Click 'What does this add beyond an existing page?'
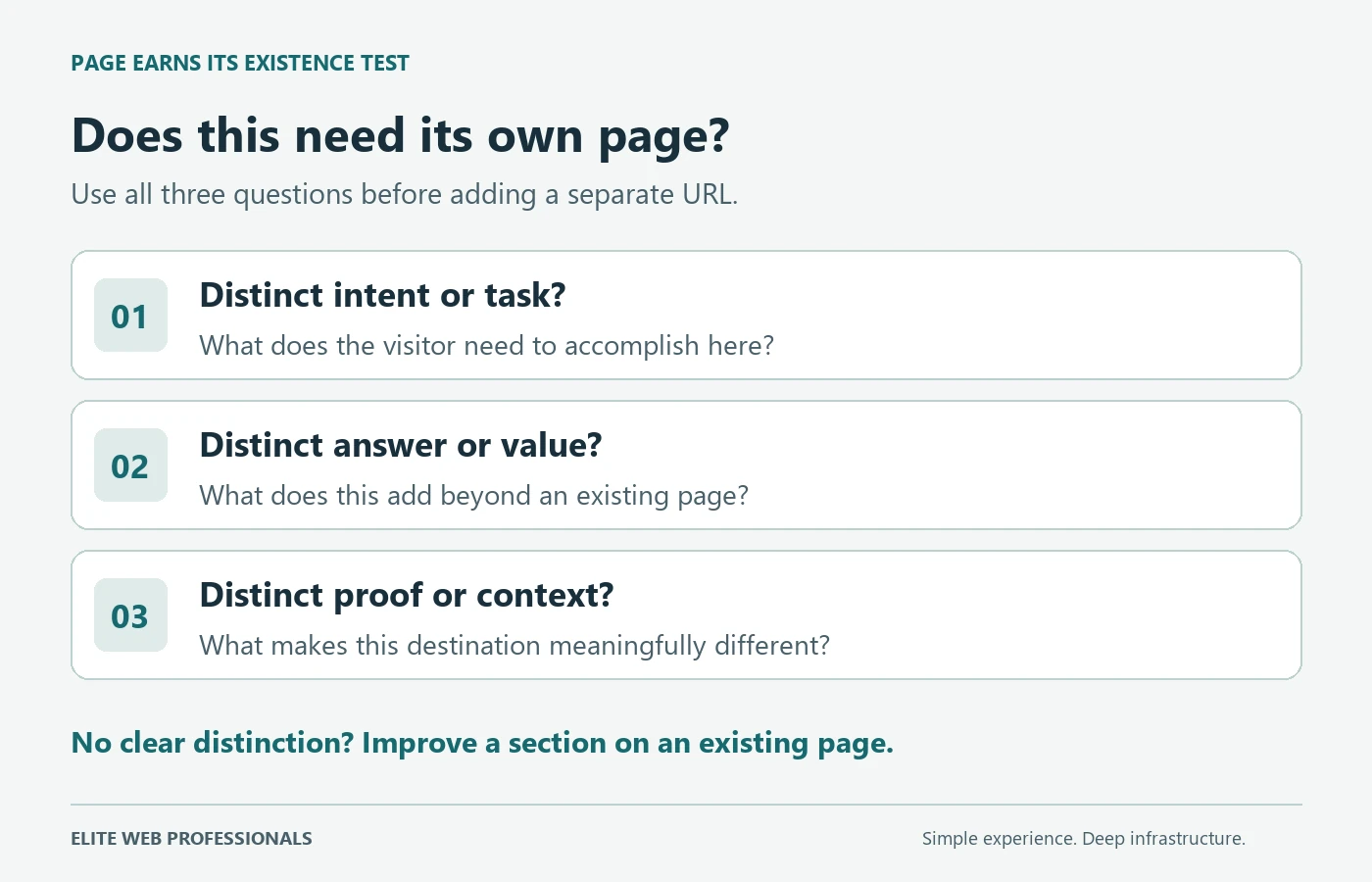 point(473,496)
